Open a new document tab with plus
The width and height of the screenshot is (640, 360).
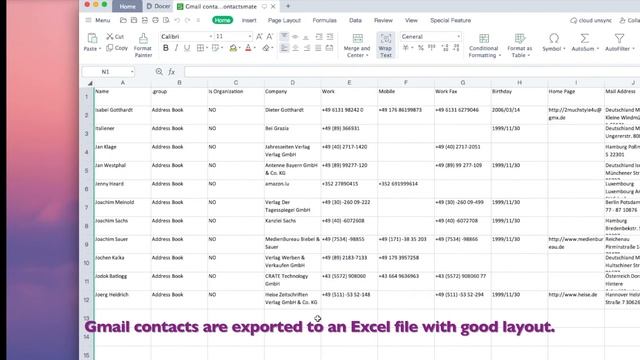coord(288,6)
